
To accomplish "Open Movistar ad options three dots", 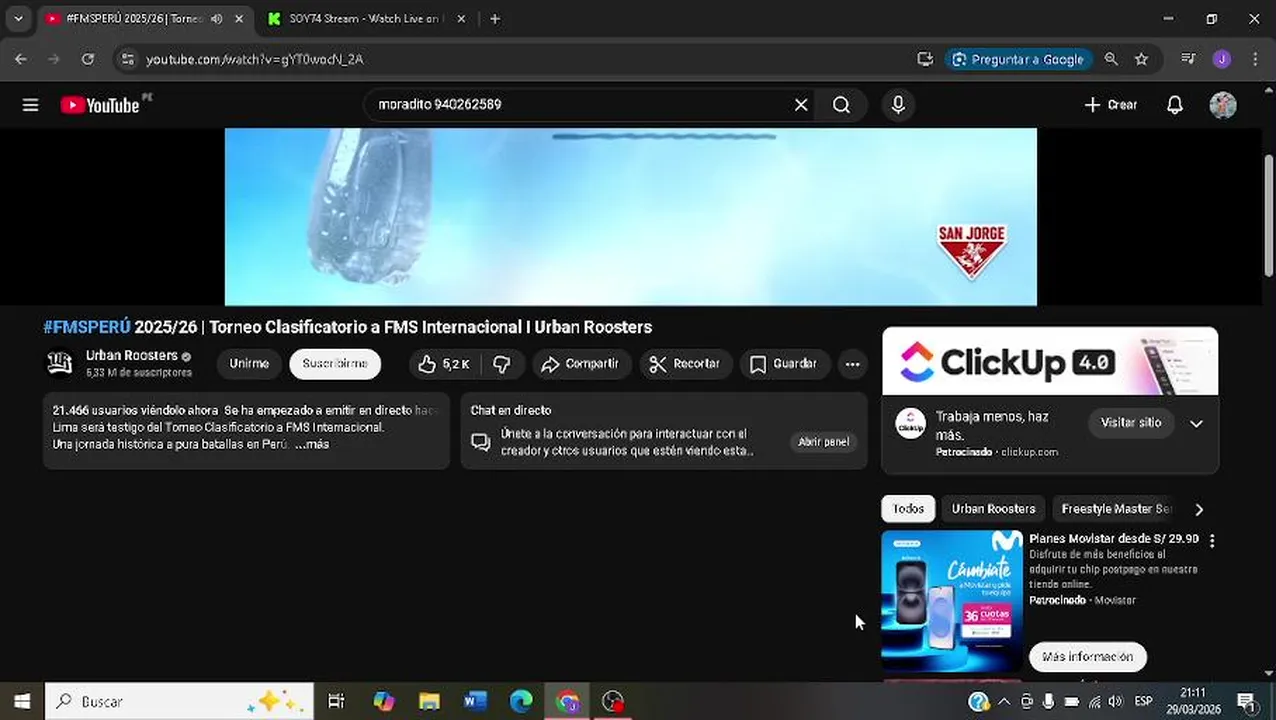I will click(1212, 541).
